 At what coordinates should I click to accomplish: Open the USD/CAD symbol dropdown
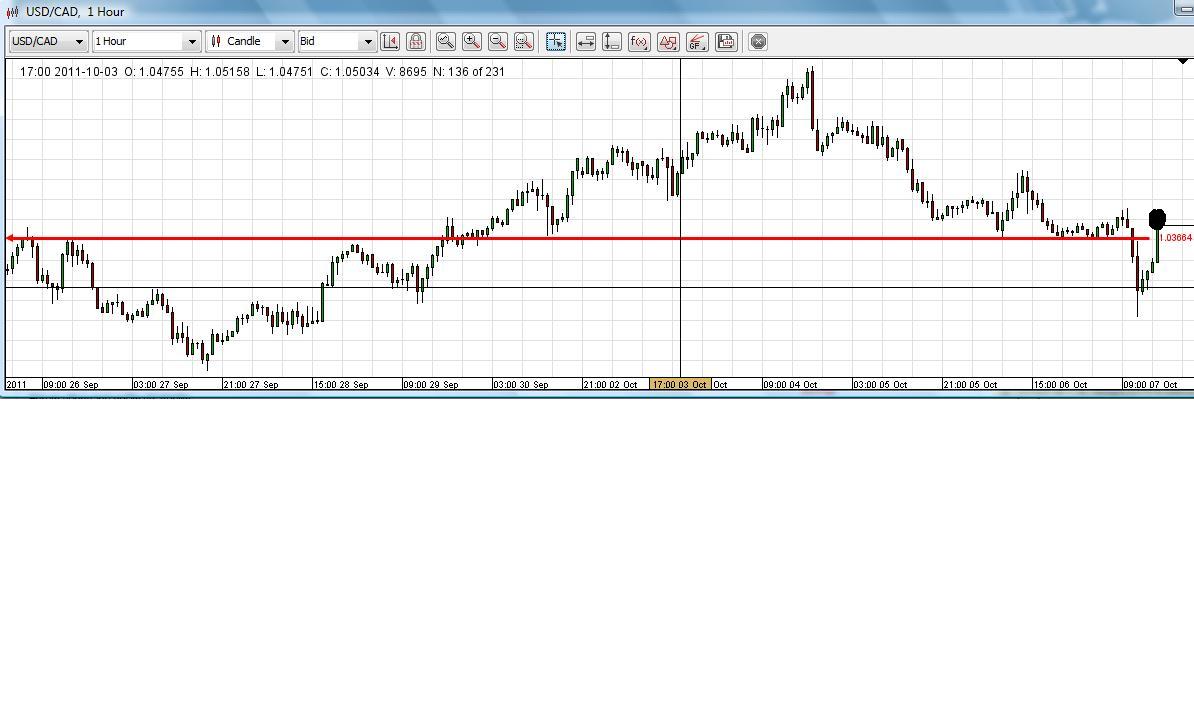[48, 41]
